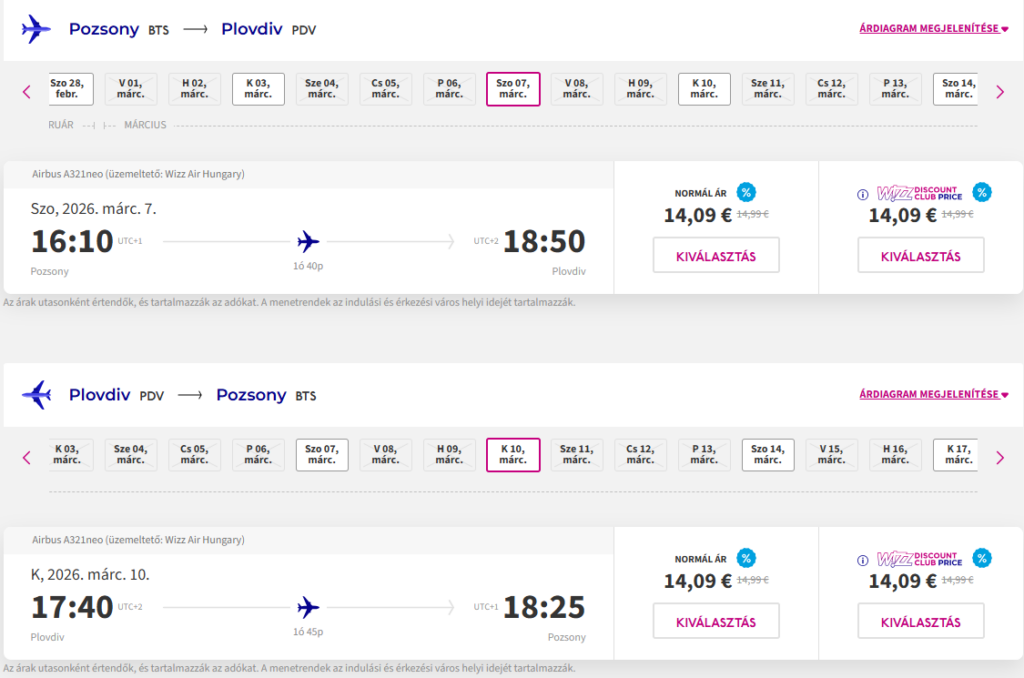
Task: Click the percent badge on outbound Normál ár
Action: (746, 192)
